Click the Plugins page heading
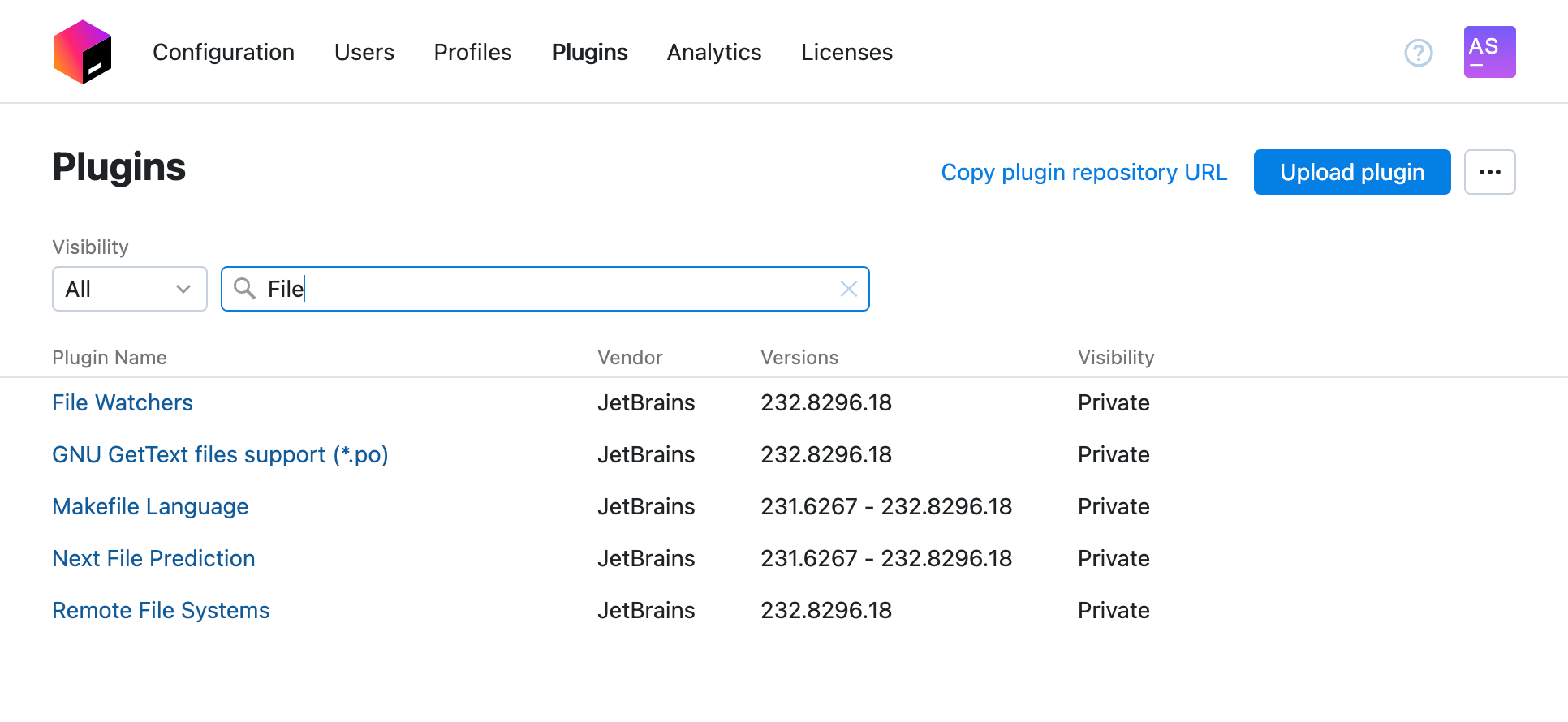 point(119,168)
